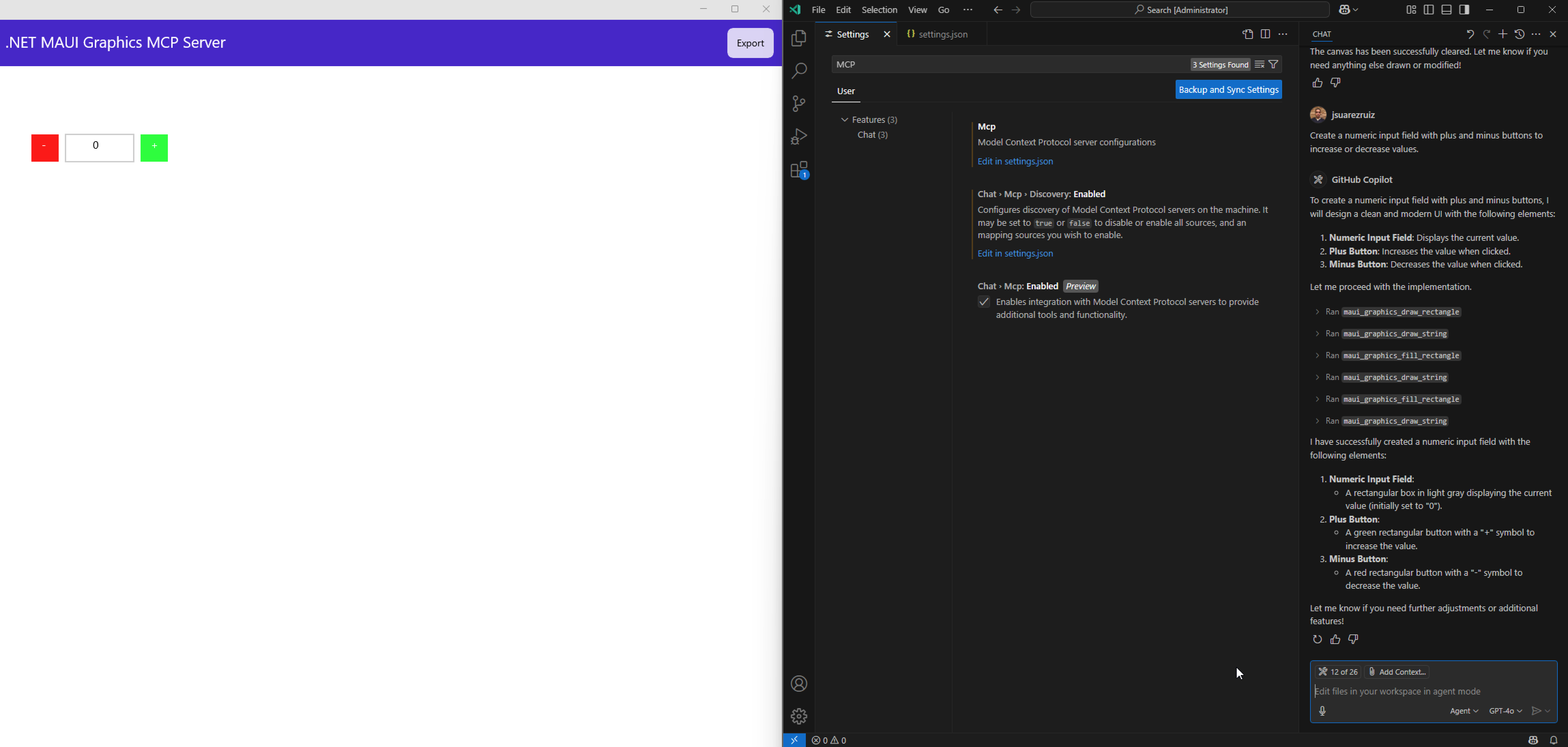Open the Extensions view

pyautogui.click(x=799, y=171)
